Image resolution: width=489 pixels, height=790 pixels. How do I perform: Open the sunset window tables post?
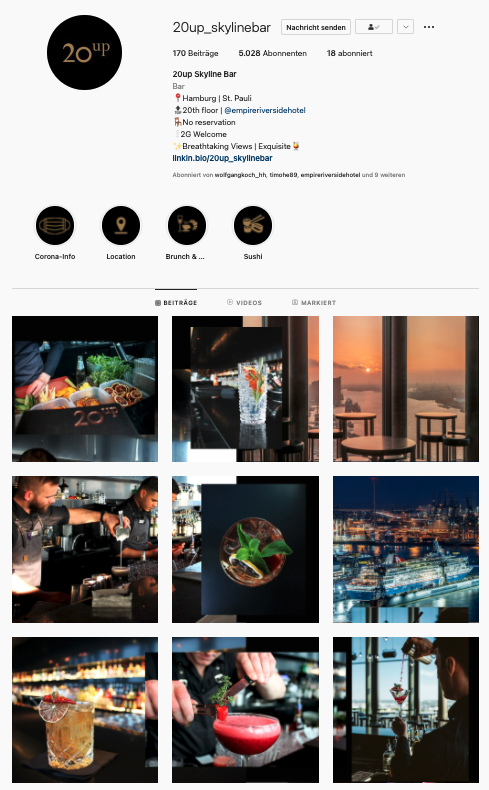tap(406, 389)
